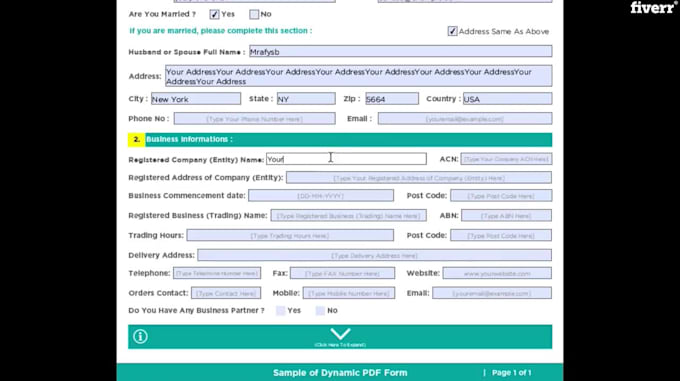Click Husband or Spouse Full Name field
The image size is (680, 381).
(x=400, y=52)
